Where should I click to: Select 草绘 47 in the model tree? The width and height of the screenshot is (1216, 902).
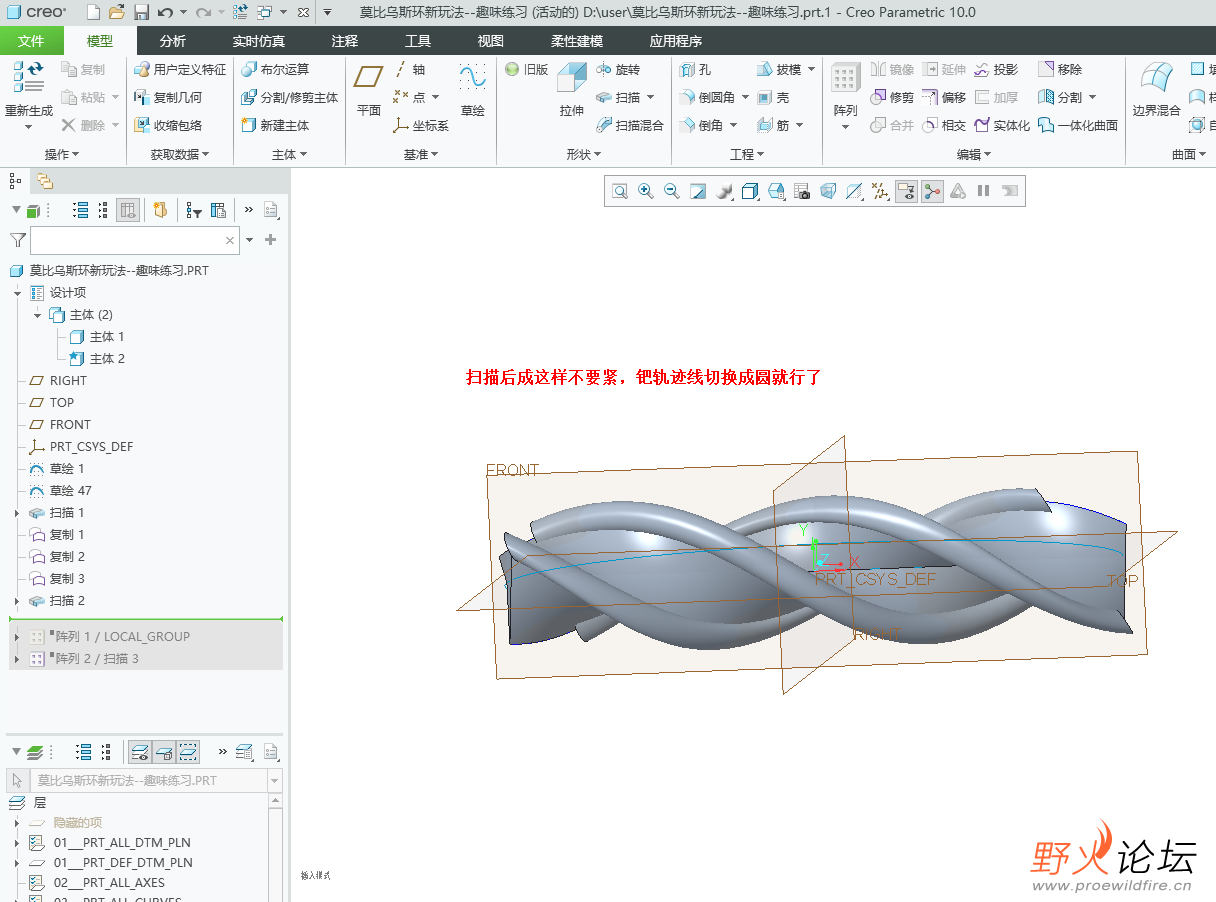tap(60, 491)
